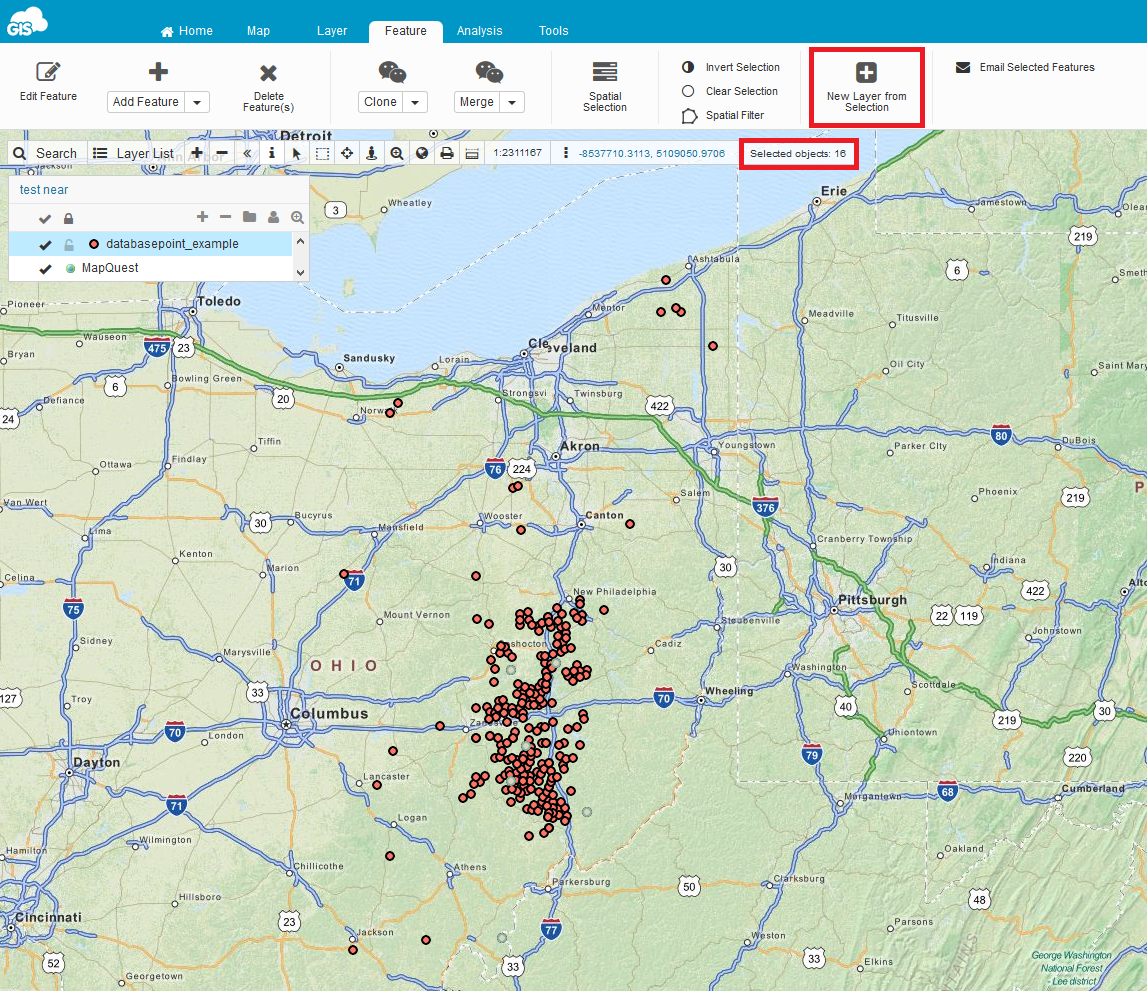Toggle all layers visibility in panel header
The height and width of the screenshot is (991, 1147).
45,218
